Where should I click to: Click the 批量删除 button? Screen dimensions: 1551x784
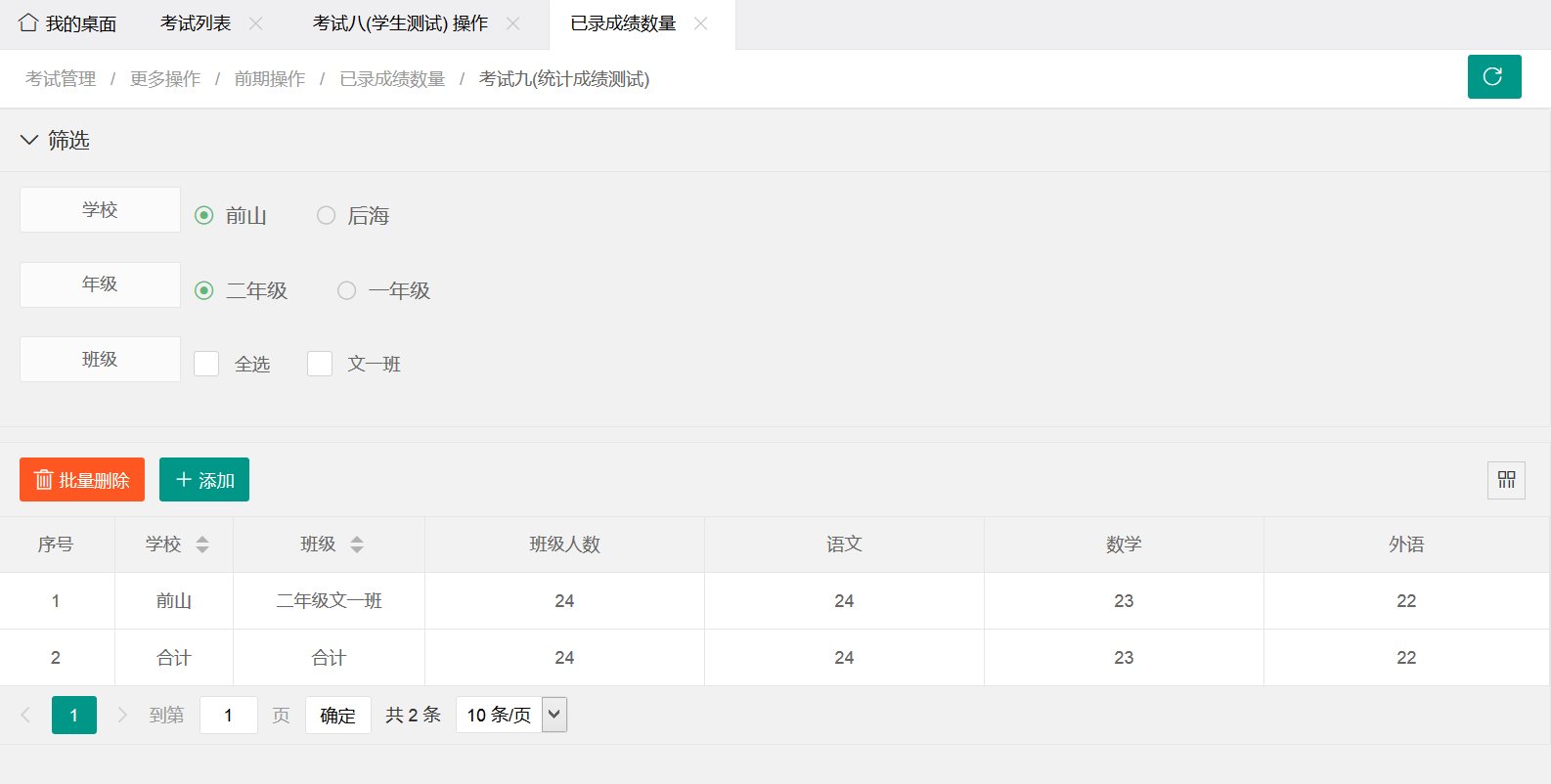point(82,480)
